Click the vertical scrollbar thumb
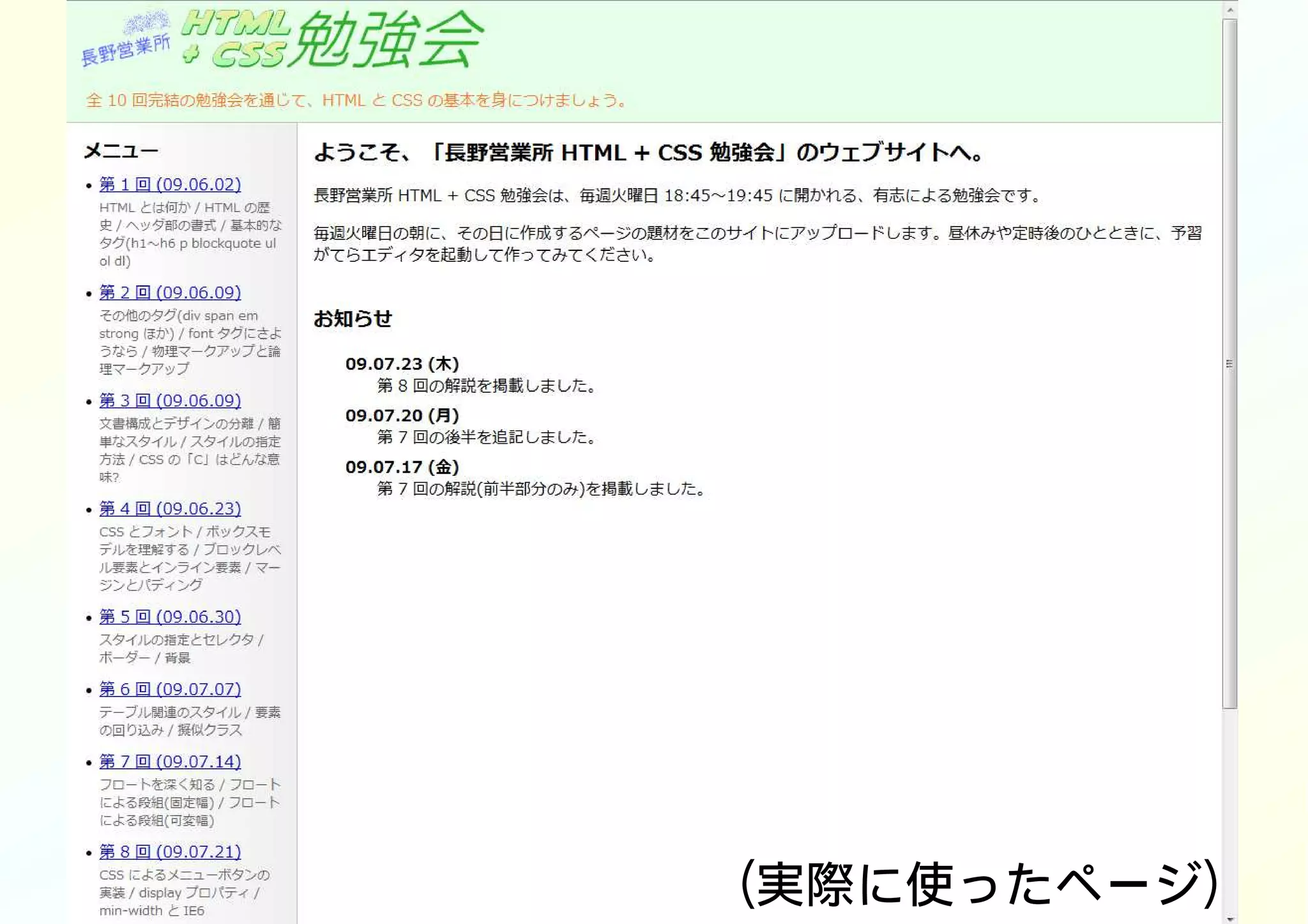The height and width of the screenshot is (924, 1308). (1229, 363)
